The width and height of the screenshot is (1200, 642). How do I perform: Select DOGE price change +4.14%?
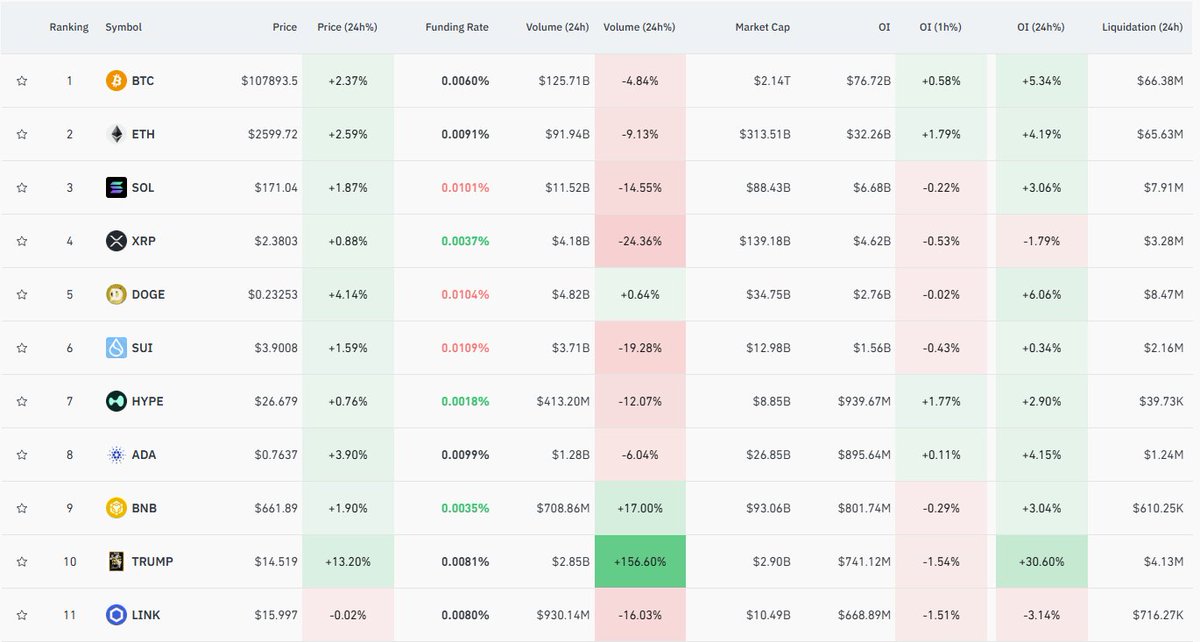tap(347, 295)
